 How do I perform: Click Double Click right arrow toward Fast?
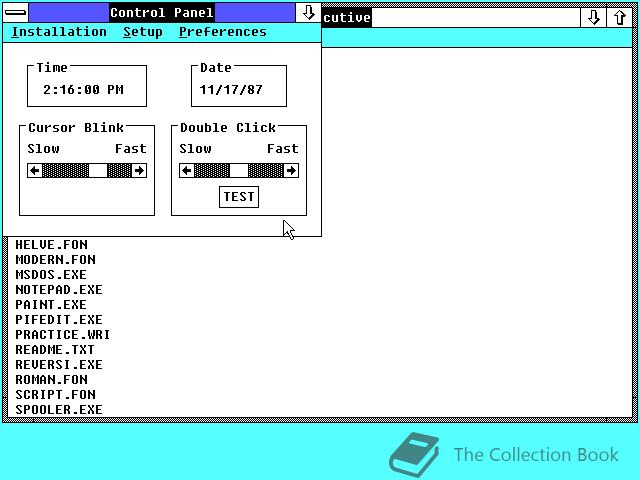[x=291, y=170]
